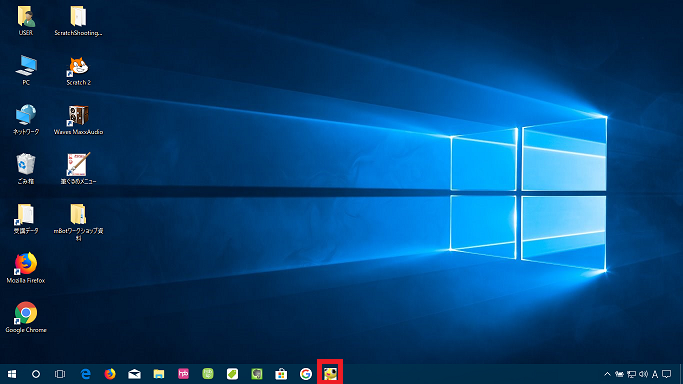Launch the yellow character app in taskbar
The width and height of the screenshot is (683, 384).
(330, 373)
